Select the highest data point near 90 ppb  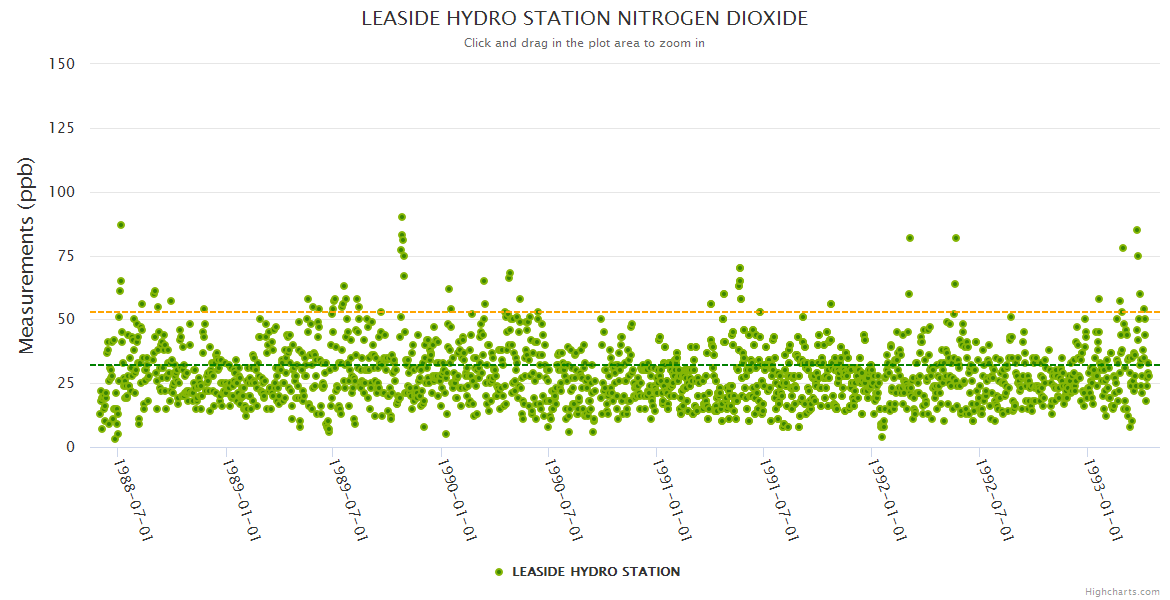click(402, 217)
